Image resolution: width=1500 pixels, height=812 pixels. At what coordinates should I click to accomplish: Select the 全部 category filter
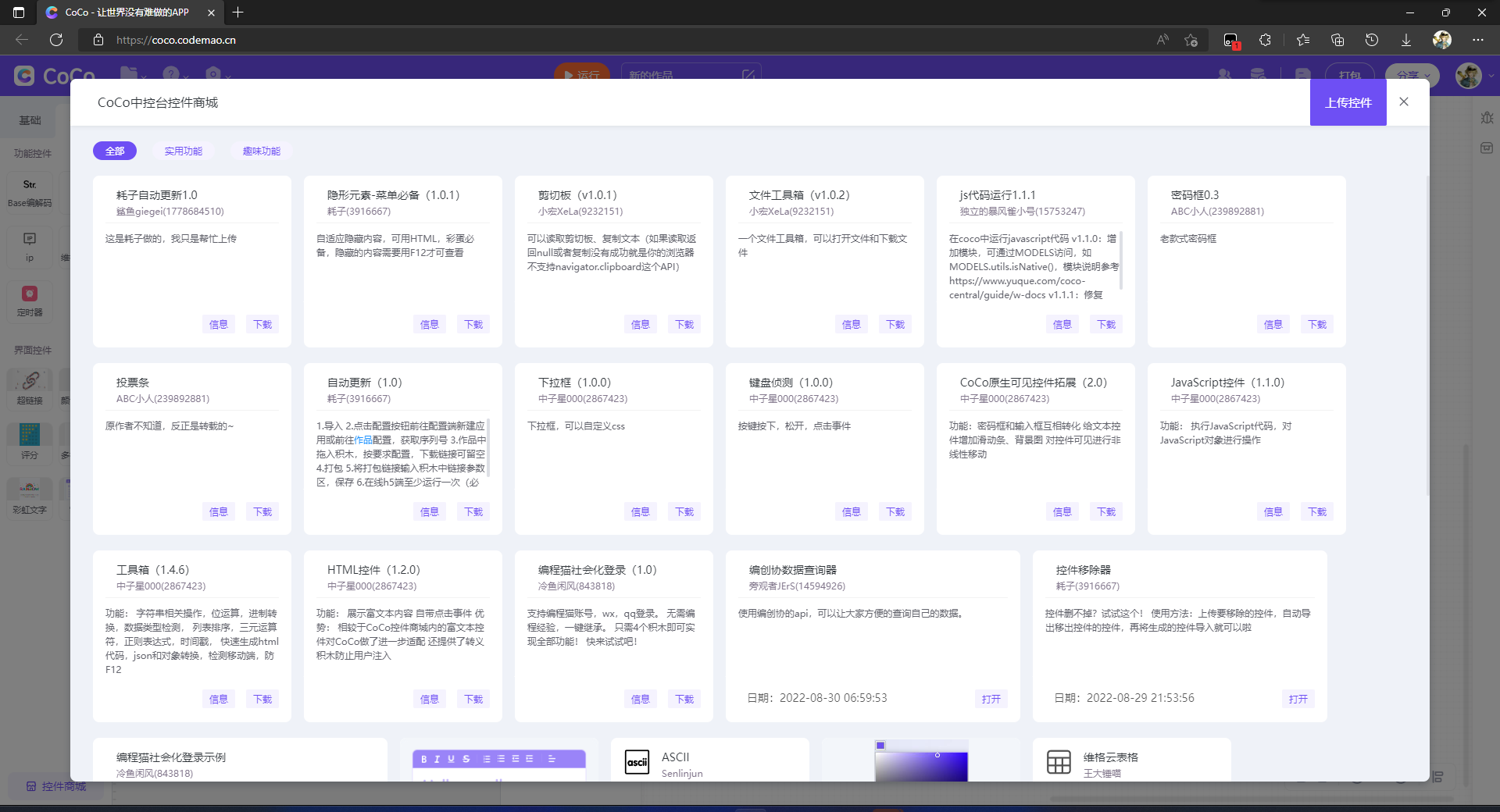tap(115, 151)
